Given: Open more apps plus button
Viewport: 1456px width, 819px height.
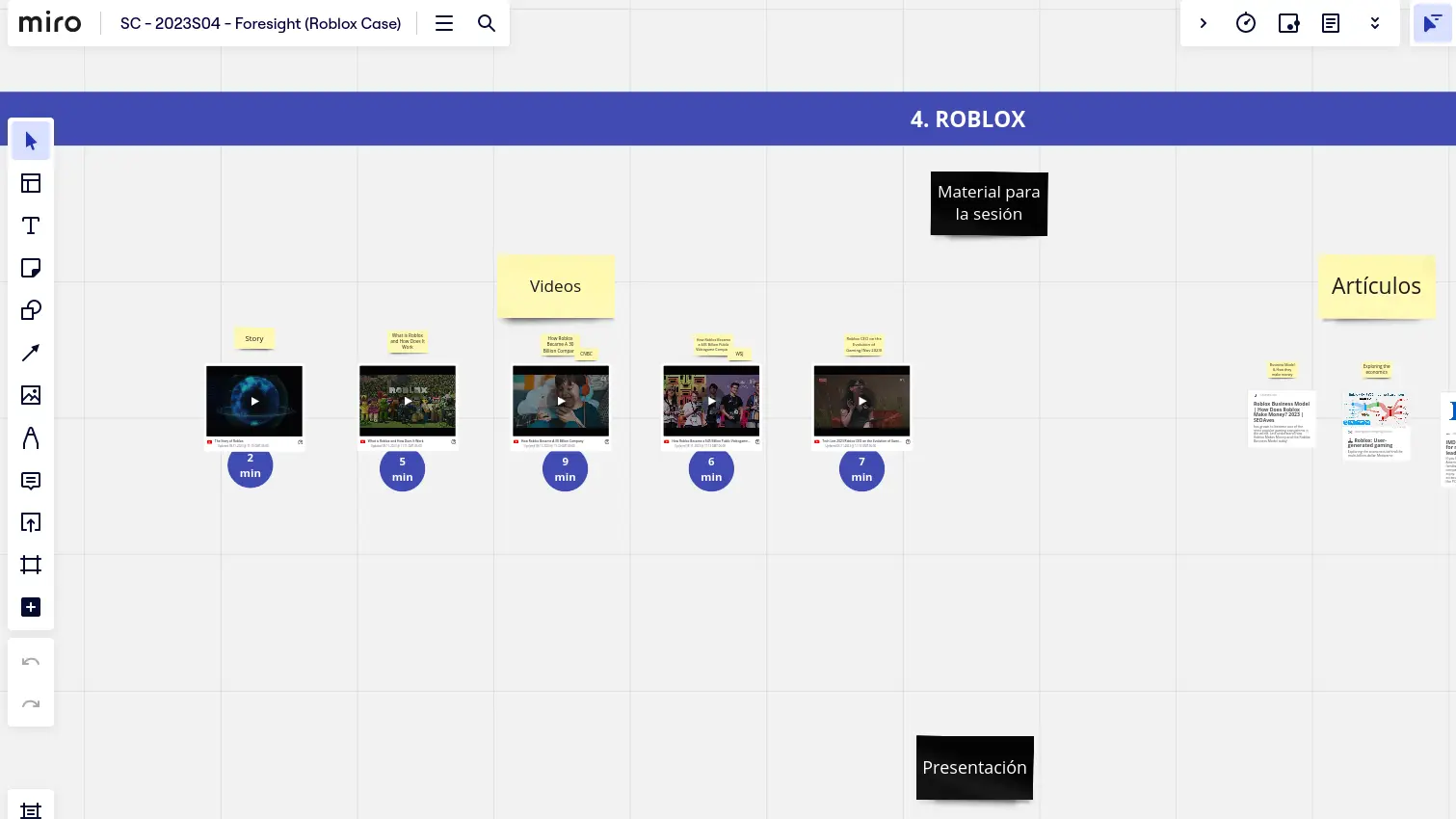Looking at the screenshot, I should coord(31,607).
